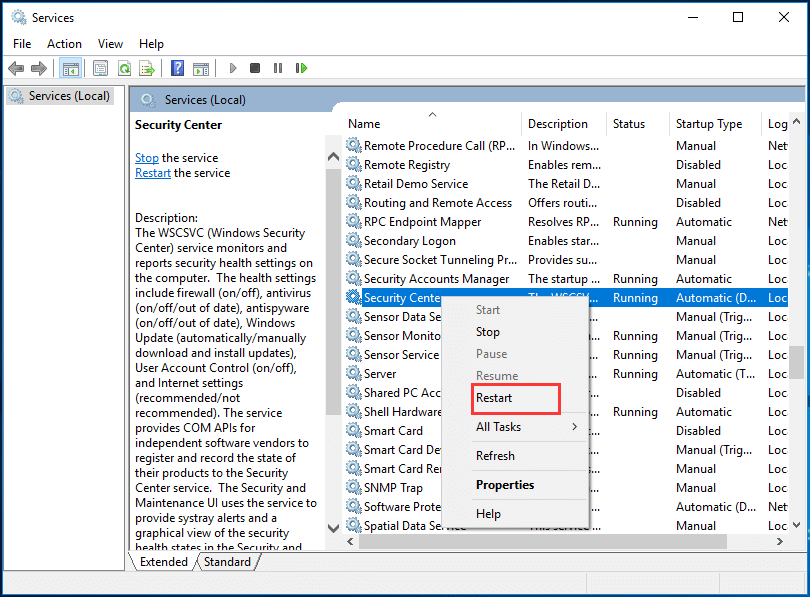Viewport: 810px width, 597px height.
Task: Select the Security Accounts Manager row
Action: (567, 279)
